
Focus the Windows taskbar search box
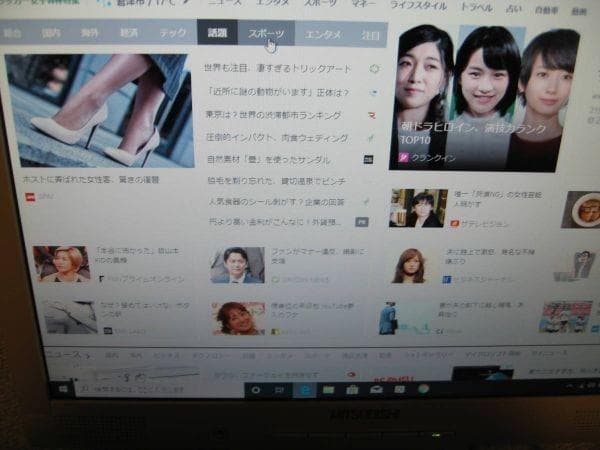pos(159,390)
